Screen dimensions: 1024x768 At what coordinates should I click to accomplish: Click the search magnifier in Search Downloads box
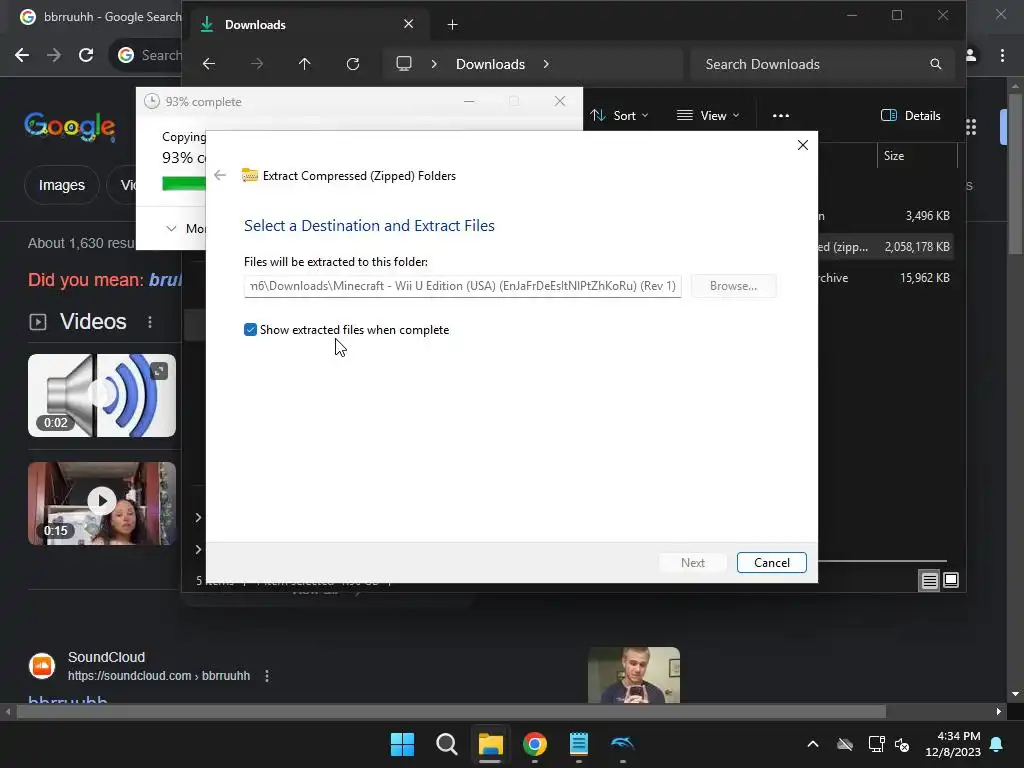pyautogui.click(x=936, y=64)
